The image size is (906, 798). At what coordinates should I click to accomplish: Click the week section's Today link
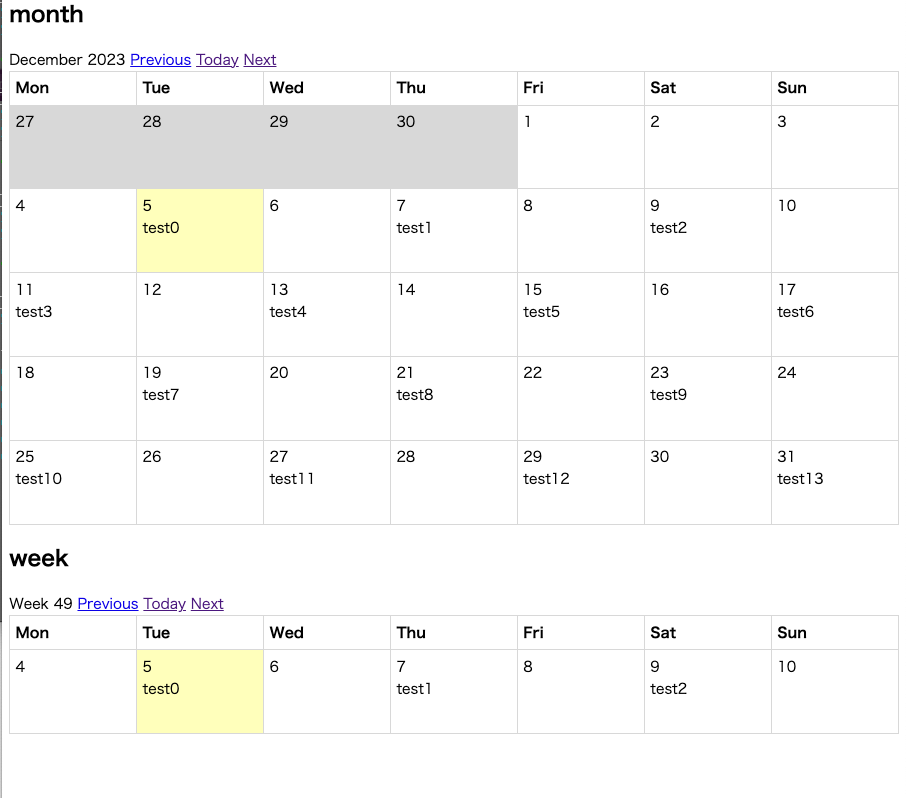164,604
